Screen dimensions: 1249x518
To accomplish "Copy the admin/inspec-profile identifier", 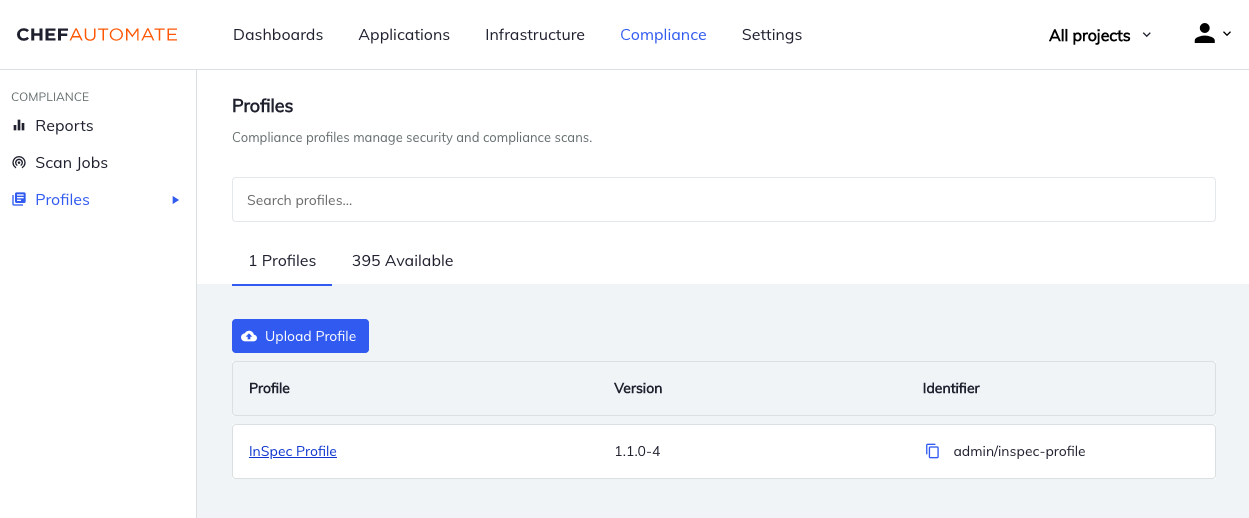I will click(932, 451).
